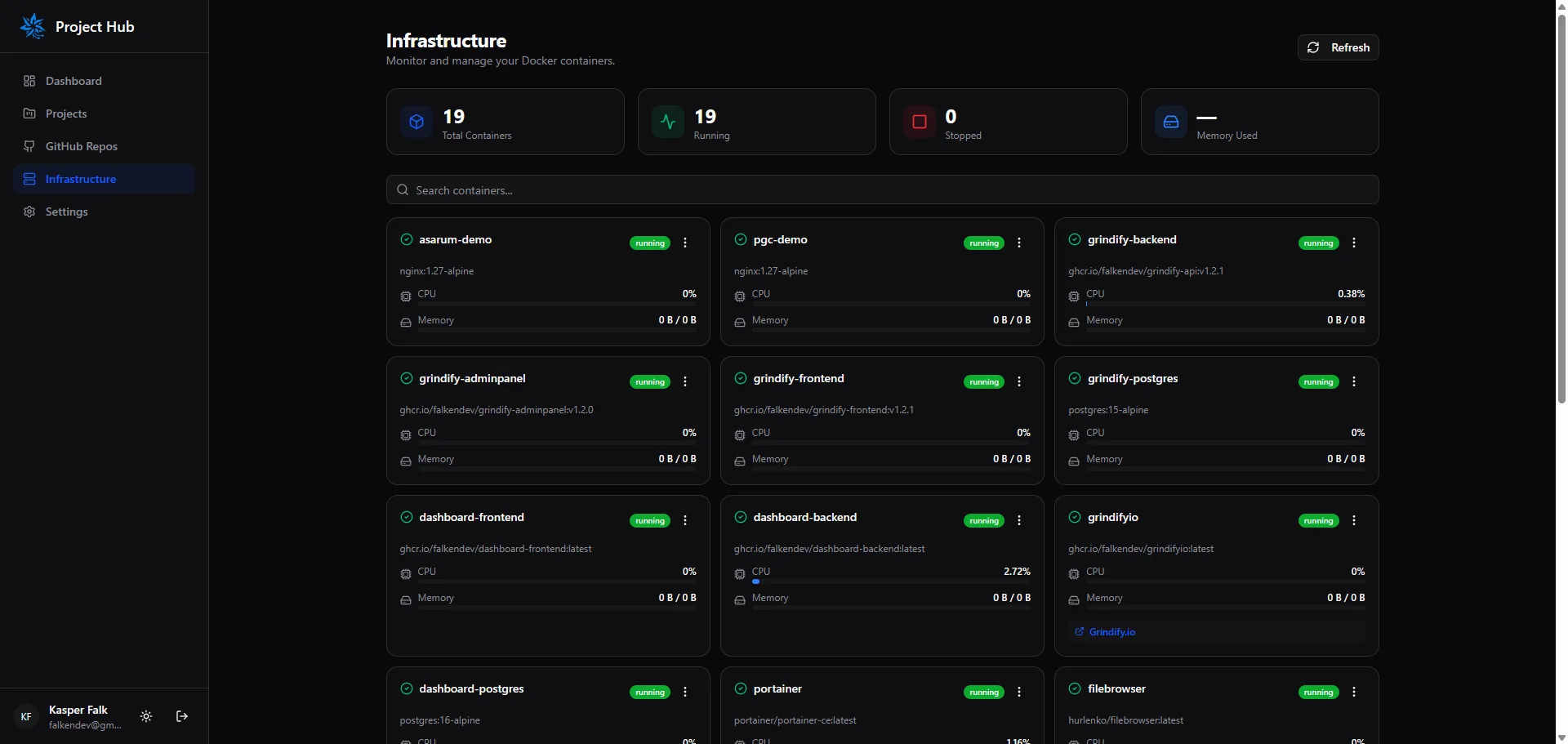Click the asarum-demo memory usage bar
The image size is (1568, 744).
(x=557, y=330)
